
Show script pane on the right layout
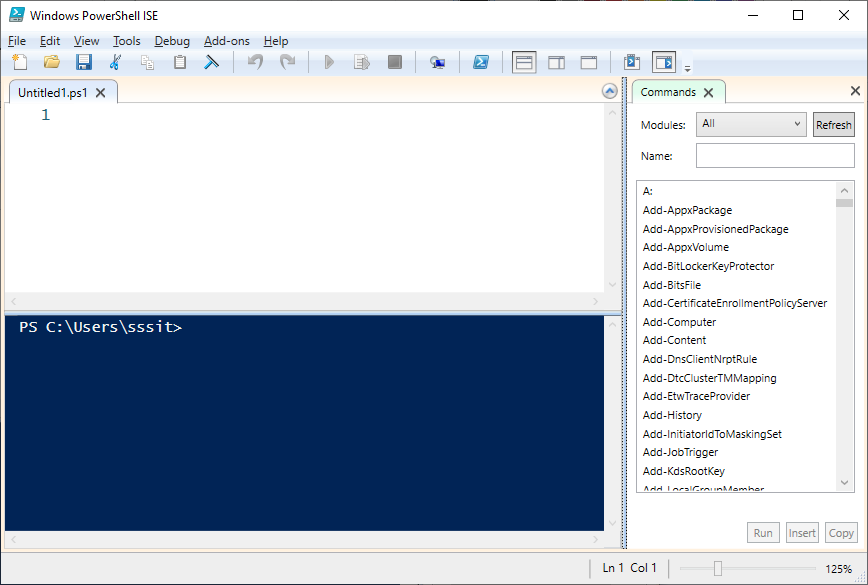[x=556, y=63]
